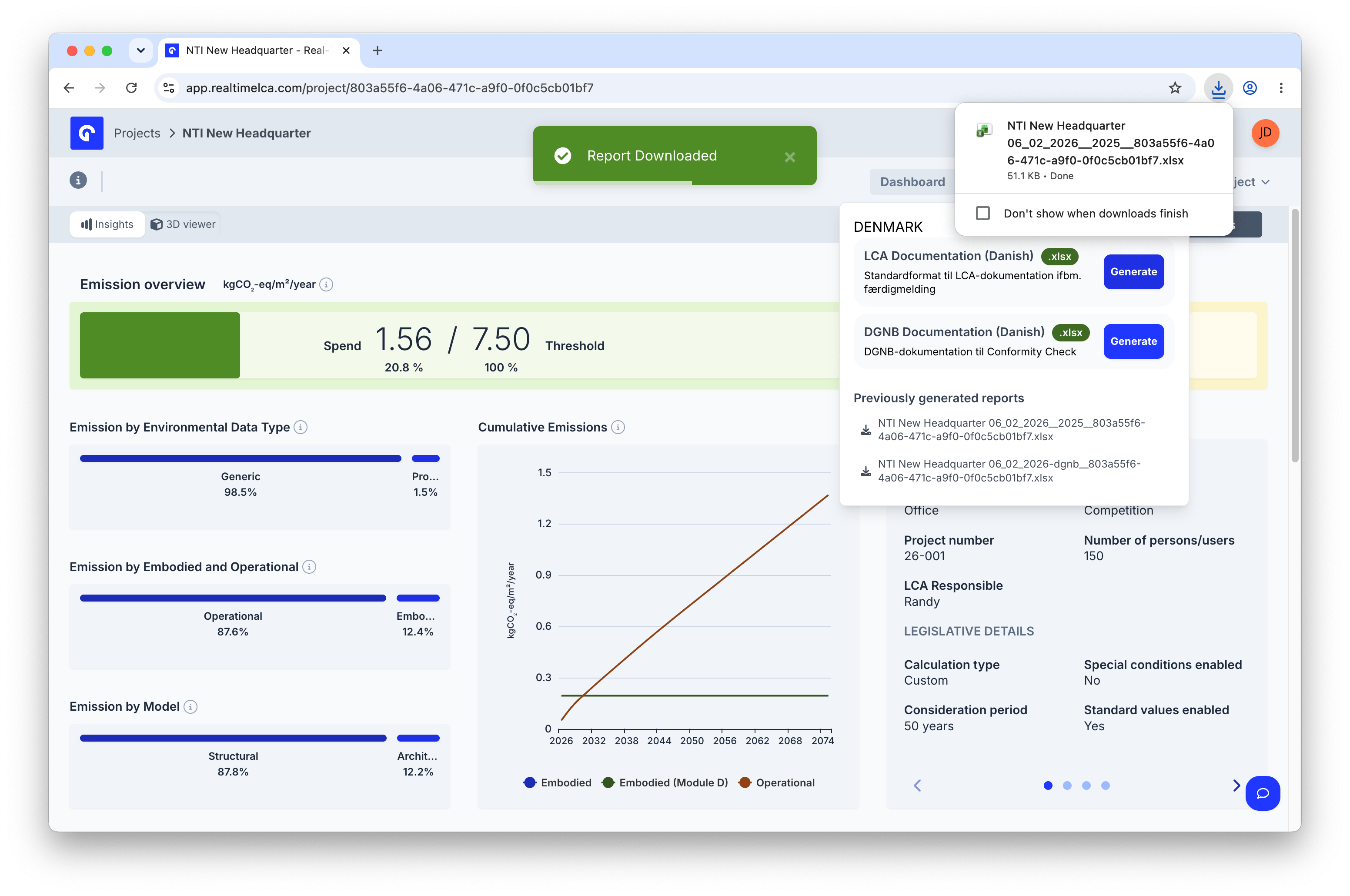Open first previously generated report link

click(1011, 430)
